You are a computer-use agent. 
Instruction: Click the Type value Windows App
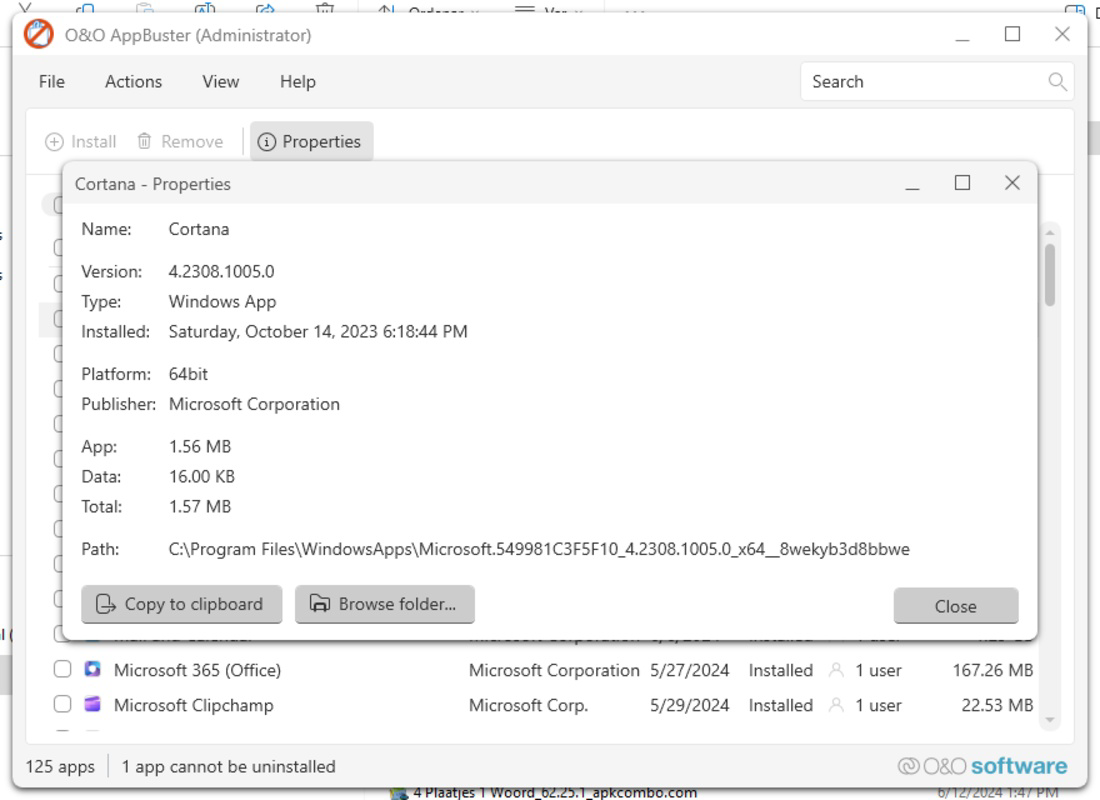coord(222,302)
